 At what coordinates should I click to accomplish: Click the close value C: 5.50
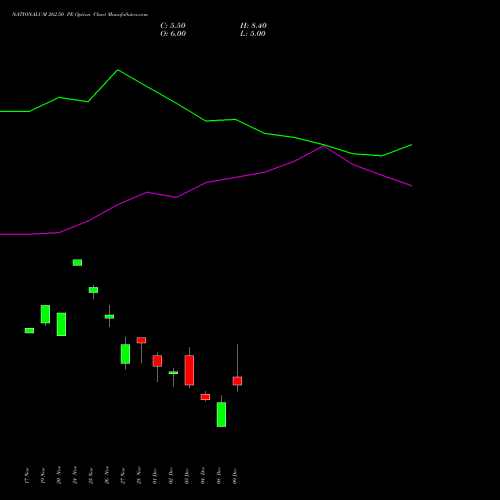(x=173, y=26)
